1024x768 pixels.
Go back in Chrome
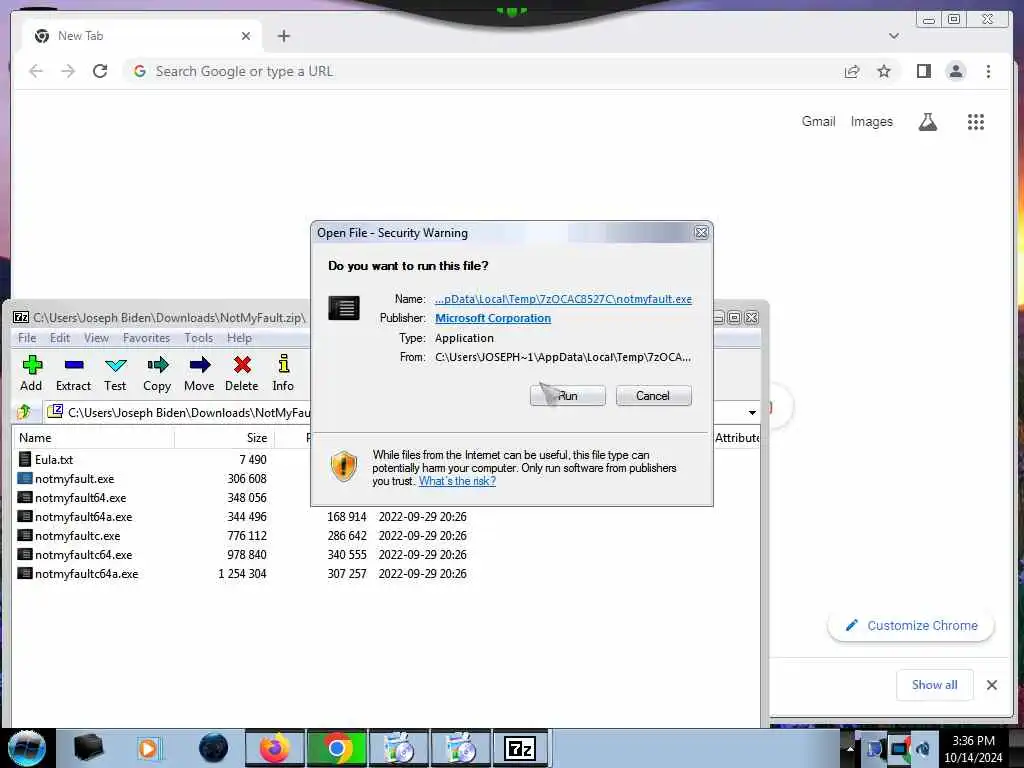(36, 71)
